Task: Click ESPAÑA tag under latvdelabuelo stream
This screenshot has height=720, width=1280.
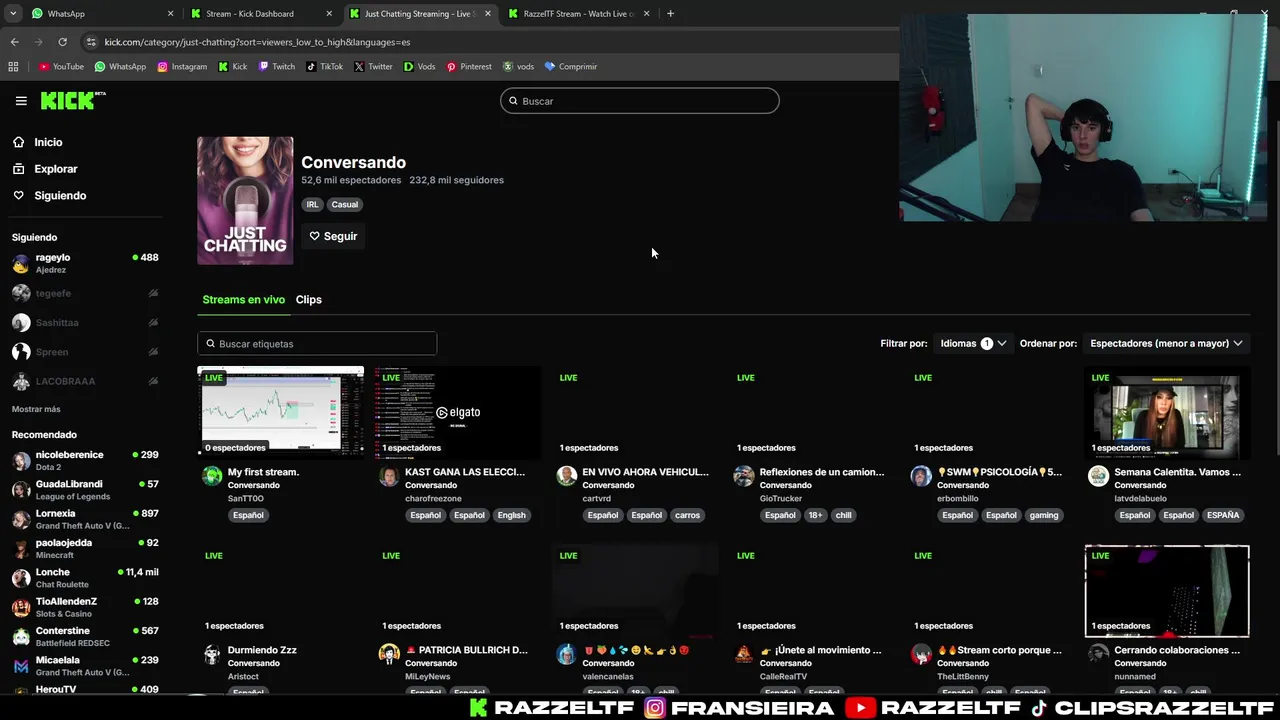Action: click(1222, 515)
